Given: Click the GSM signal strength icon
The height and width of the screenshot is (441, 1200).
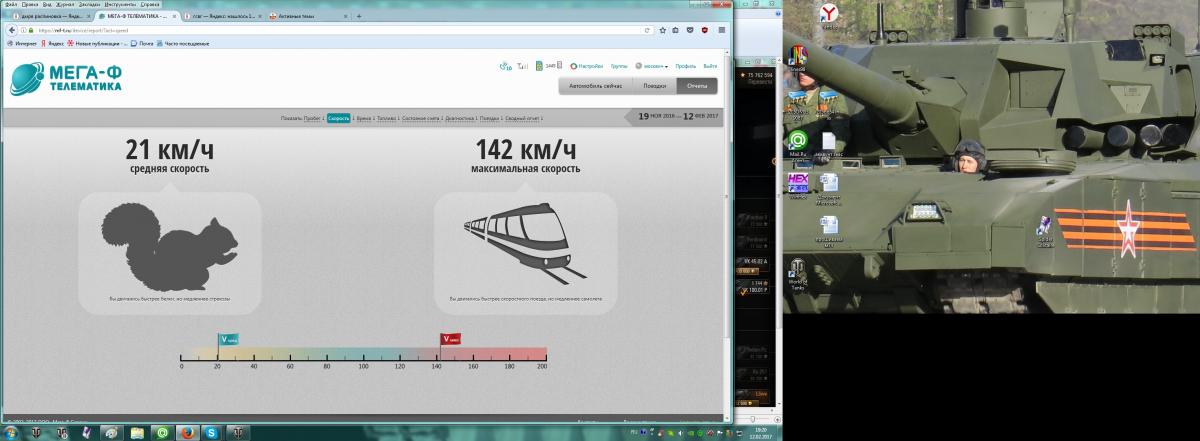Looking at the screenshot, I should pyautogui.click(x=522, y=67).
